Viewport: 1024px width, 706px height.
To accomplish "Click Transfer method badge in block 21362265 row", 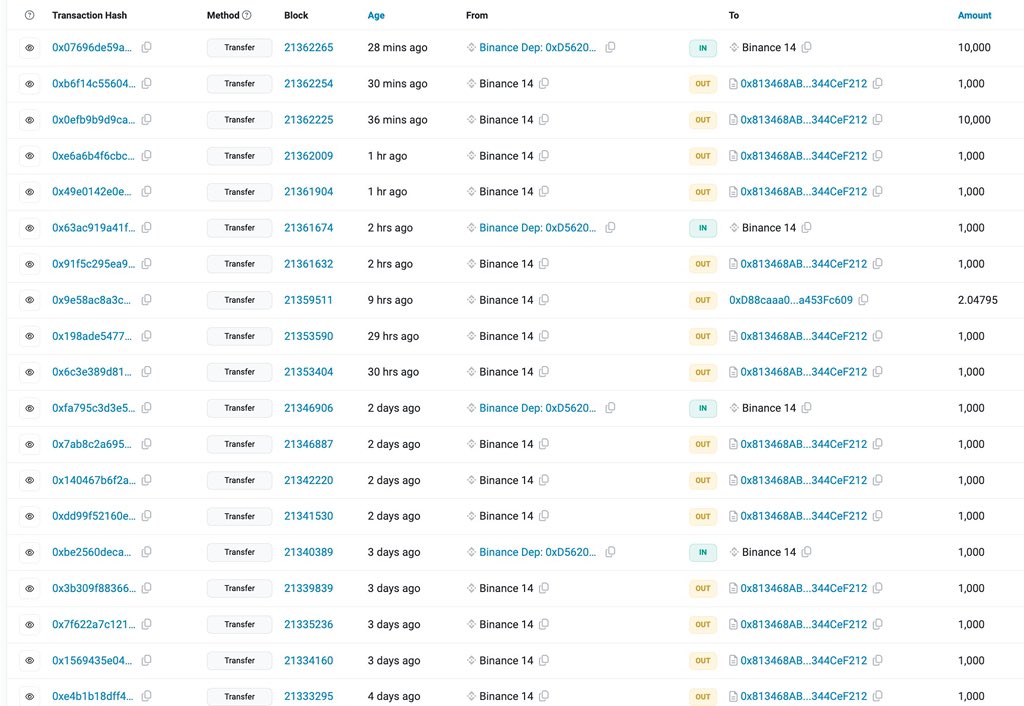I will point(240,48).
